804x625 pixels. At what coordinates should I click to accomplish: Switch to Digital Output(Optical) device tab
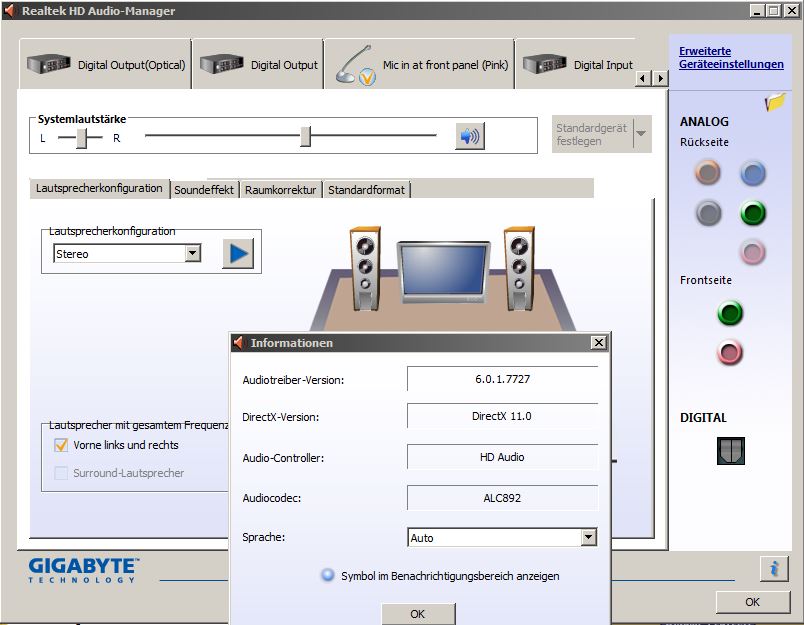tap(106, 65)
